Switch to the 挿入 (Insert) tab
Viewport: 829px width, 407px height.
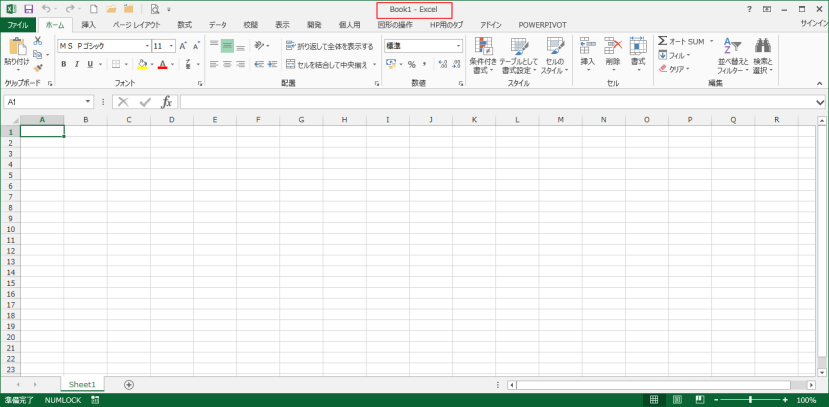89,25
